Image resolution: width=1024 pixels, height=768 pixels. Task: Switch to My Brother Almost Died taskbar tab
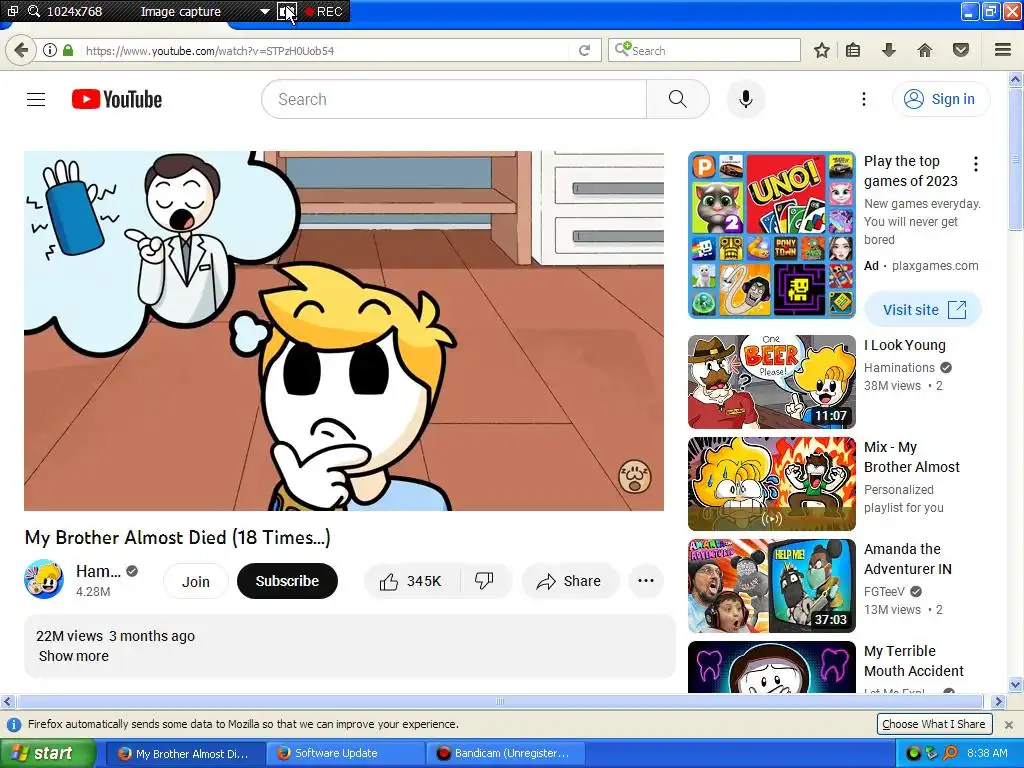click(184, 754)
